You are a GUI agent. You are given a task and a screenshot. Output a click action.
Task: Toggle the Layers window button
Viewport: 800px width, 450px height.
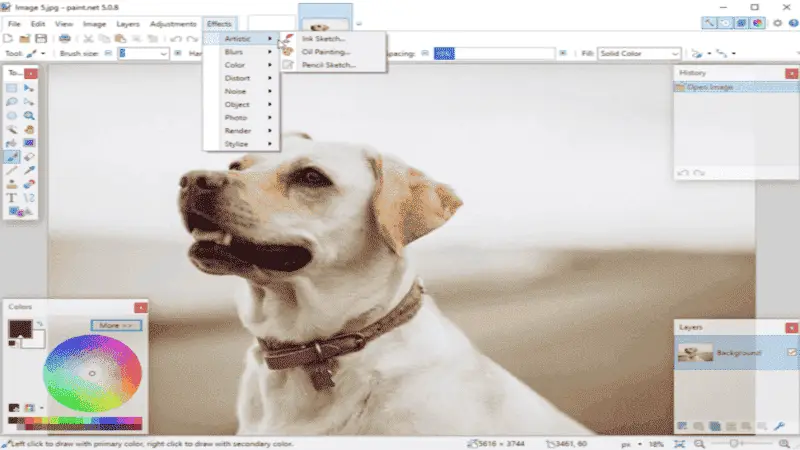coord(741,23)
